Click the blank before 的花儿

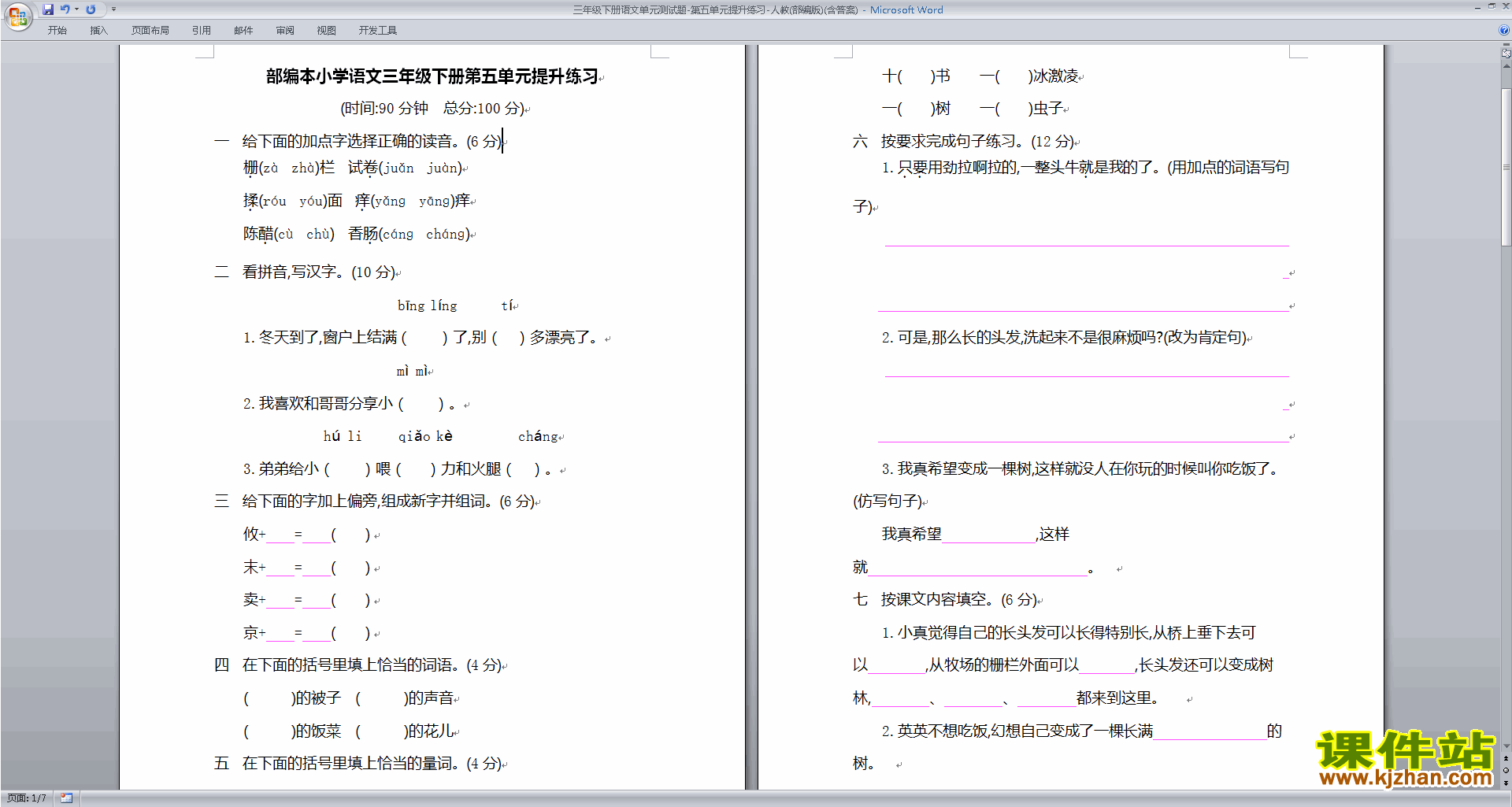click(x=383, y=731)
